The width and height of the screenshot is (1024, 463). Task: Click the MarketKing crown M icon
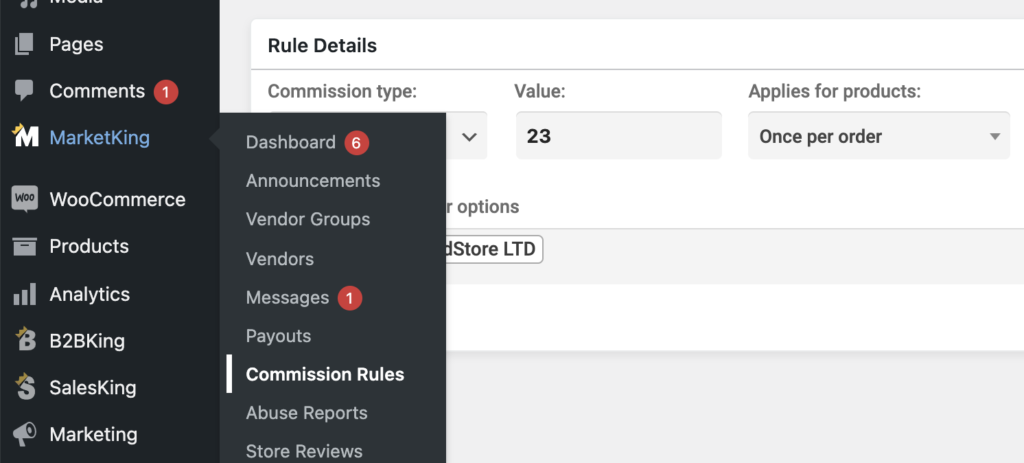25,136
